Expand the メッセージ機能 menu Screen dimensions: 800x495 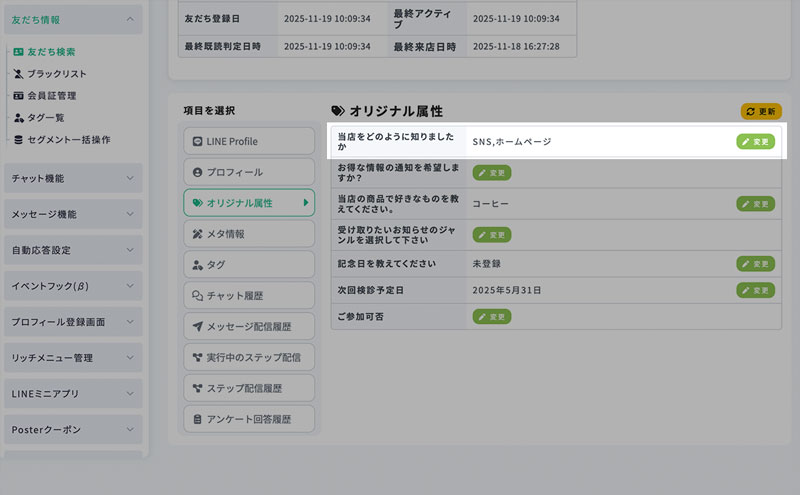pos(73,214)
